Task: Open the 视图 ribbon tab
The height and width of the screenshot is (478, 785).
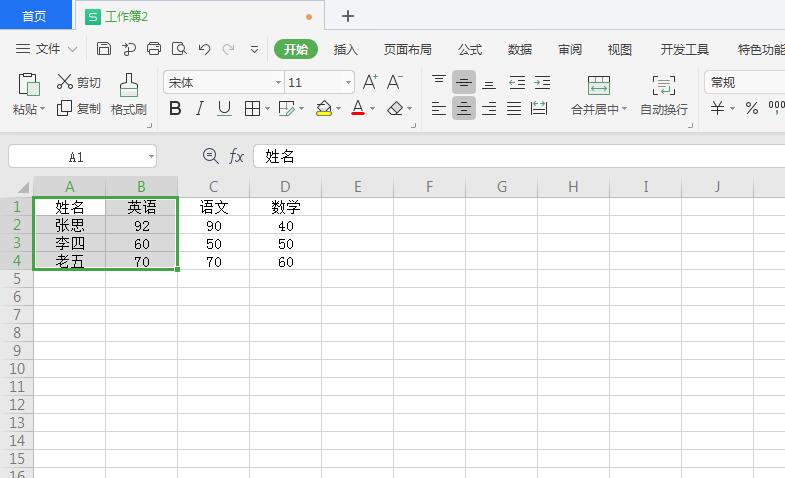Action: coord(620,49)
